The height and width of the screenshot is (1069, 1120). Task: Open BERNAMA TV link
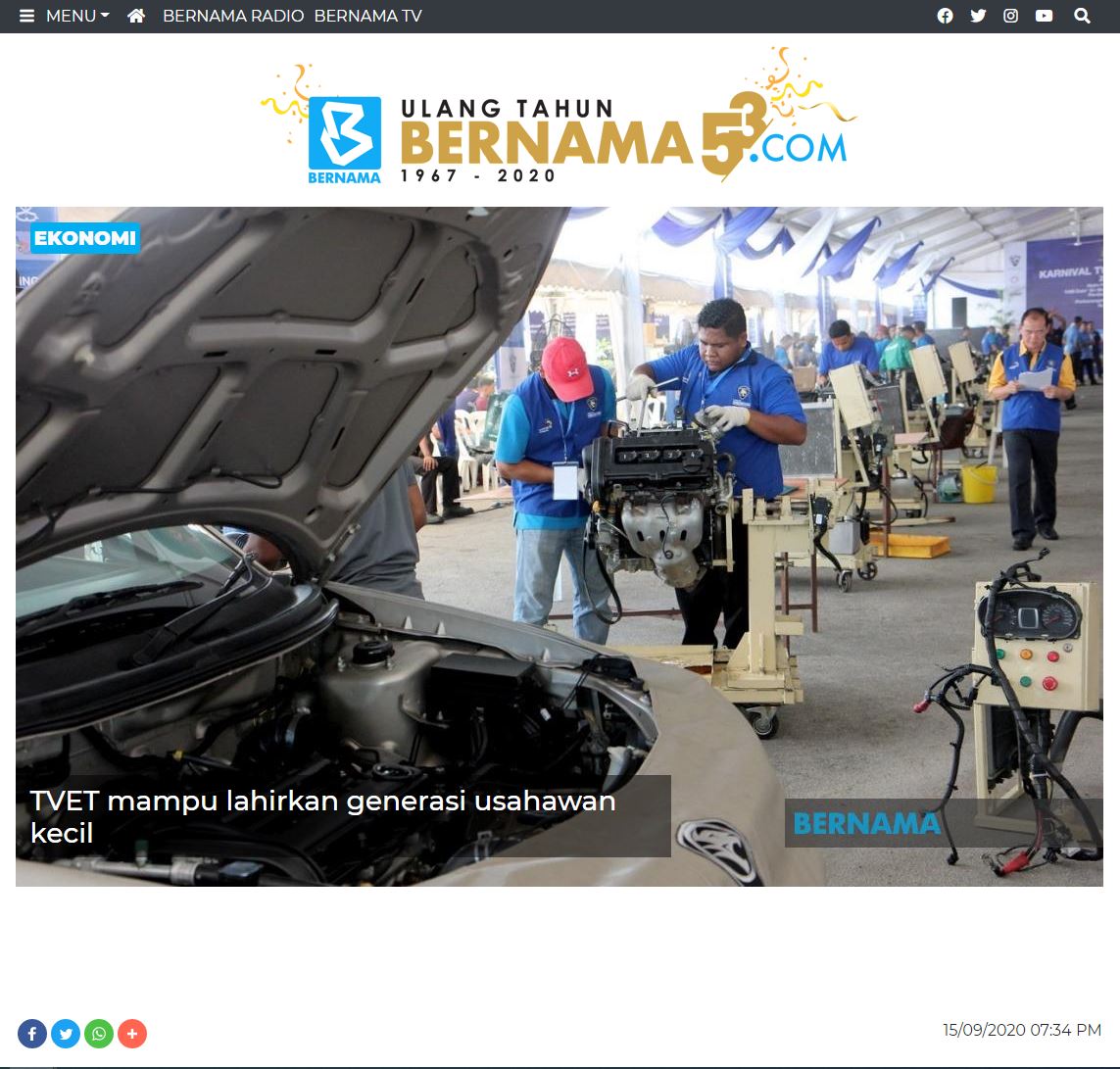click(367, 16)
